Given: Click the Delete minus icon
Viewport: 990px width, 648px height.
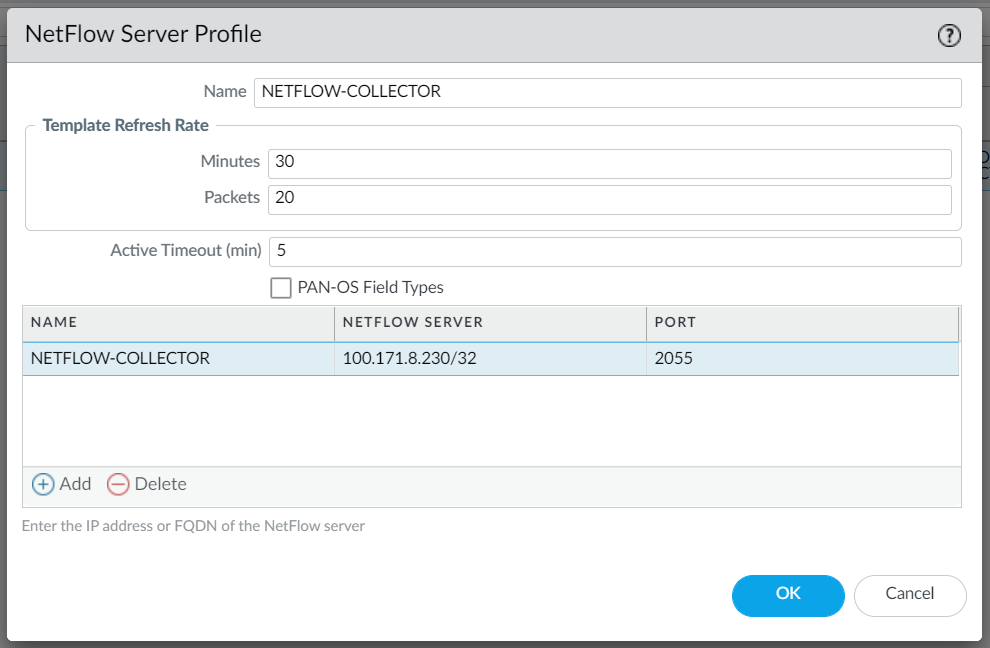Looking at the screenshot, I should click(118, 485).
